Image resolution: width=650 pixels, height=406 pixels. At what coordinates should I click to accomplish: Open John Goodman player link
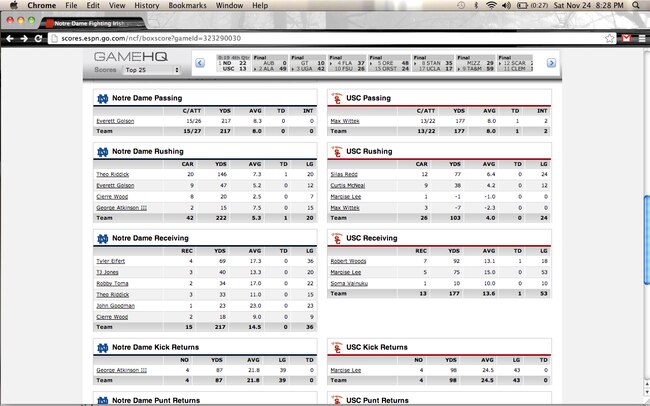pyautogui.click(x=116, y=306)
